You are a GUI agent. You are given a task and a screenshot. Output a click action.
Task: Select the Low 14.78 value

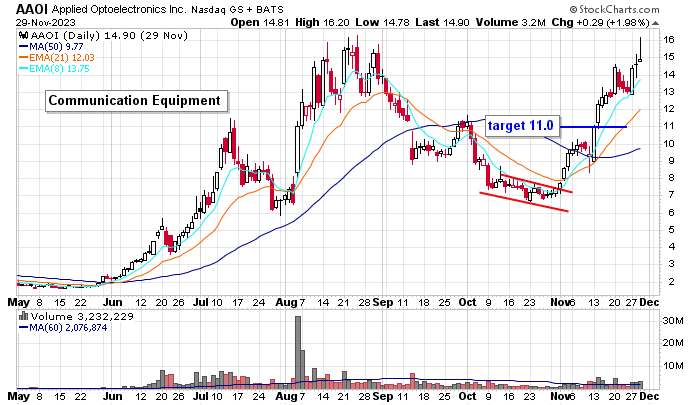click(383, 22)
